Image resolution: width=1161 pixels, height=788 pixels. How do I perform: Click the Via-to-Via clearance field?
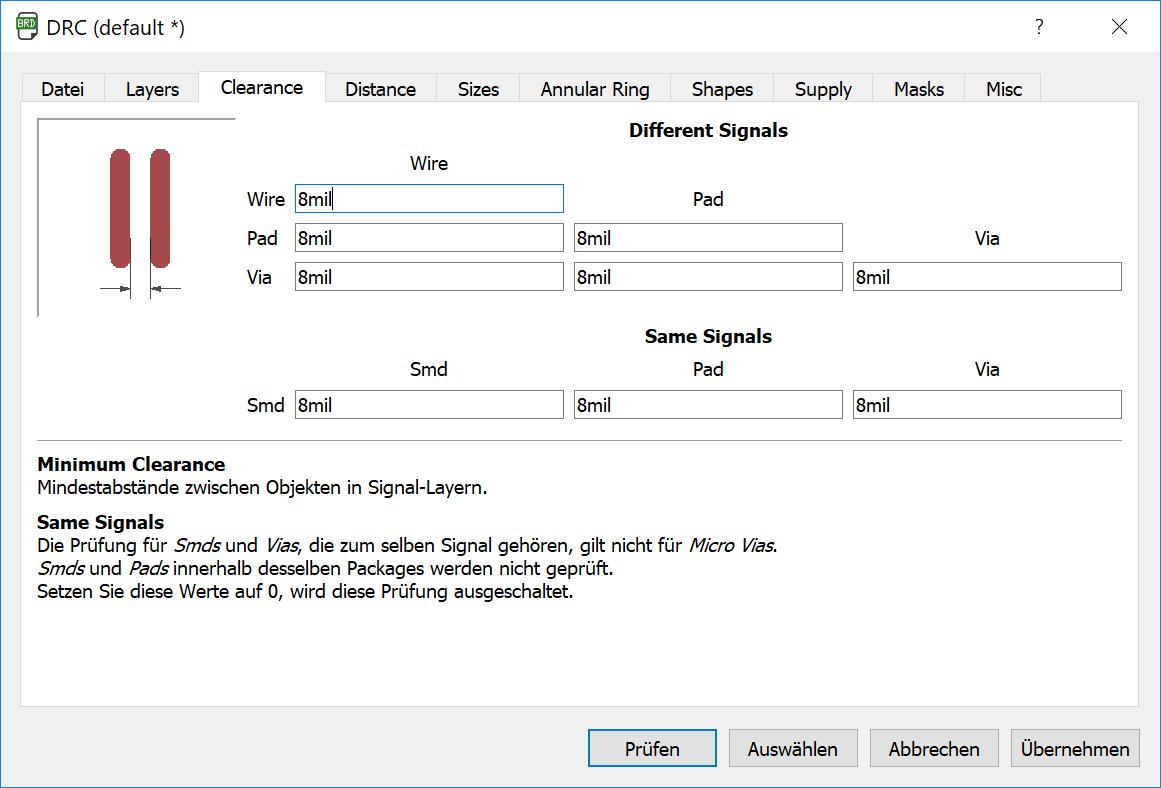tap(987, 277)
